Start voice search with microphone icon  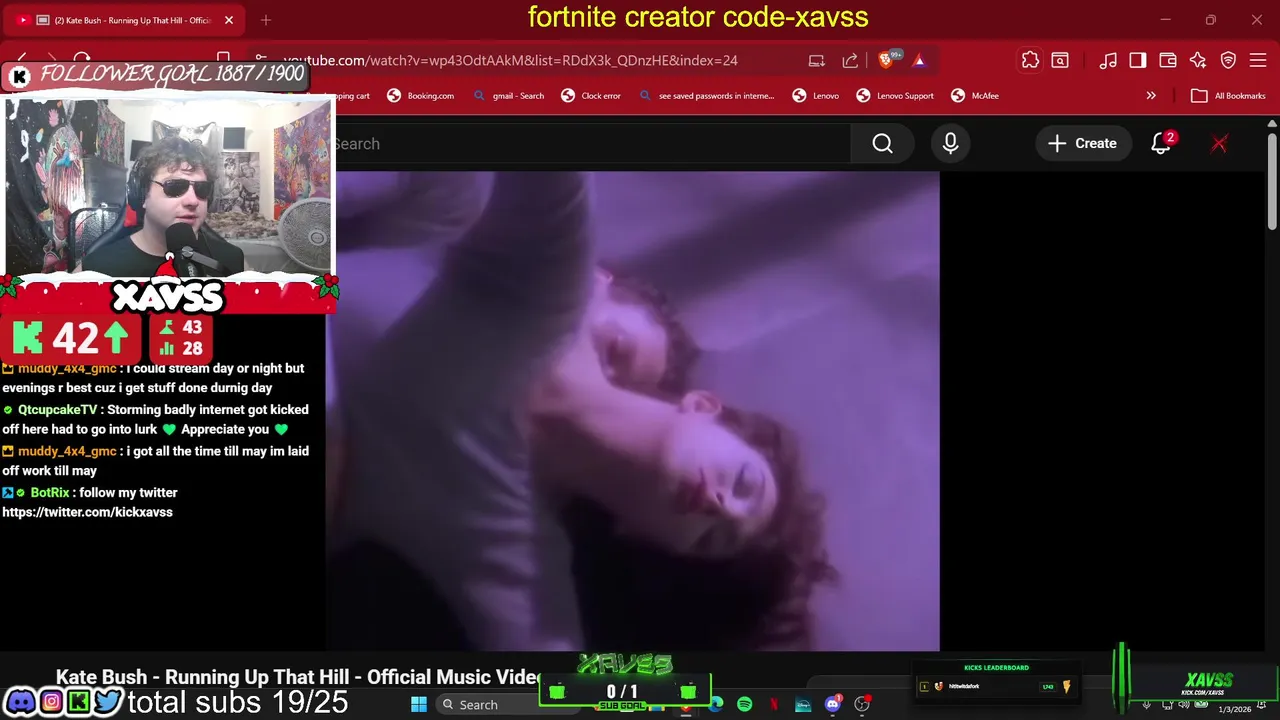[x=950, y=144]
